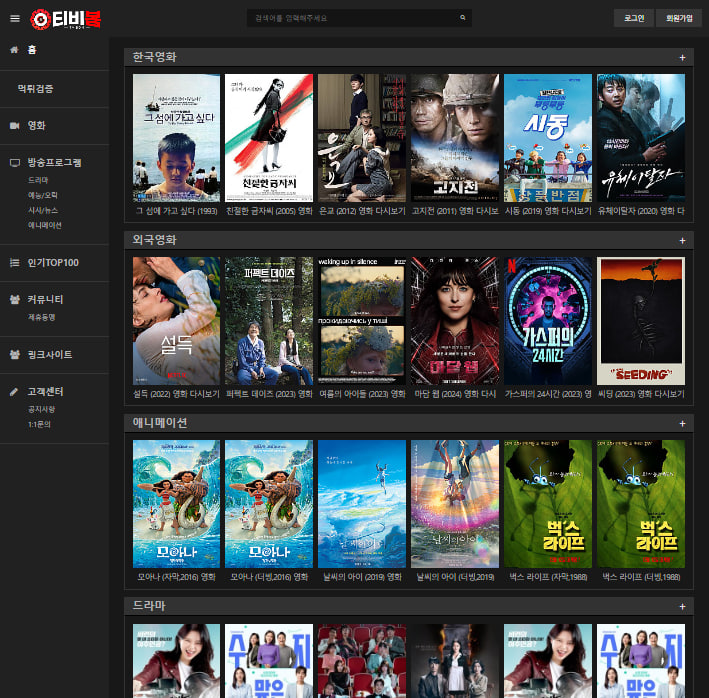
Task: Click the 애니메이션 section heading
Action: click(160, 423)
